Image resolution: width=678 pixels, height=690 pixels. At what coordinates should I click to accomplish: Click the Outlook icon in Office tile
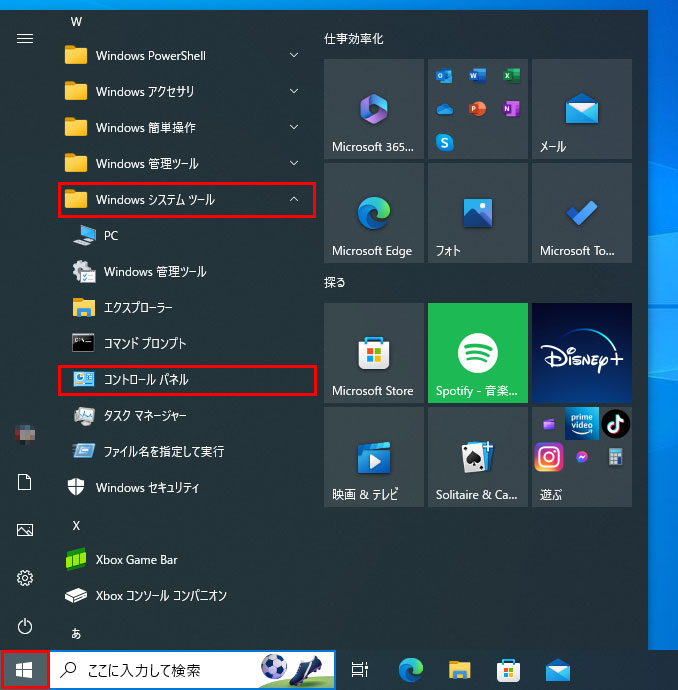point(444,76)
